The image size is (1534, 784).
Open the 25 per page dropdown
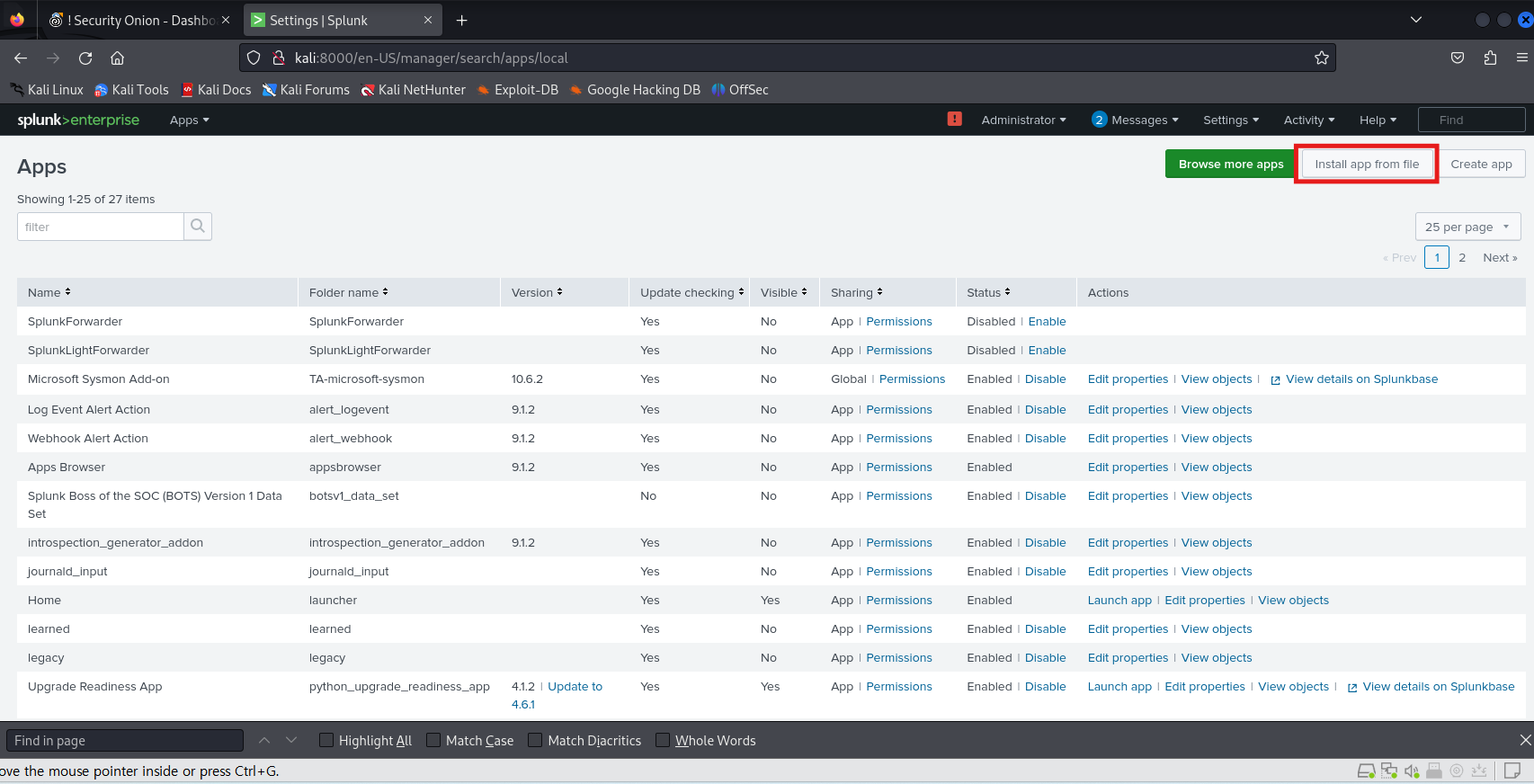pos(1467,227)
